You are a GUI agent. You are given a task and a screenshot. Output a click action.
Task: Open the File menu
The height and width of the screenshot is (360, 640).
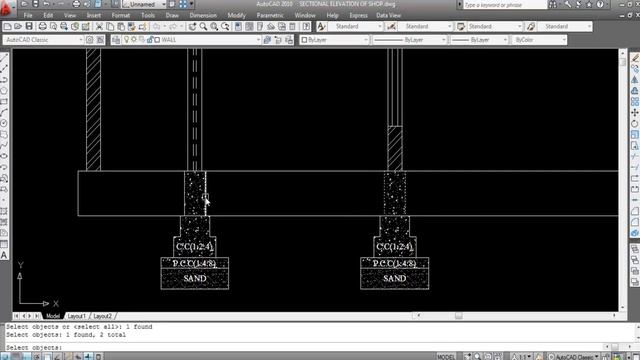click(28, 16)
